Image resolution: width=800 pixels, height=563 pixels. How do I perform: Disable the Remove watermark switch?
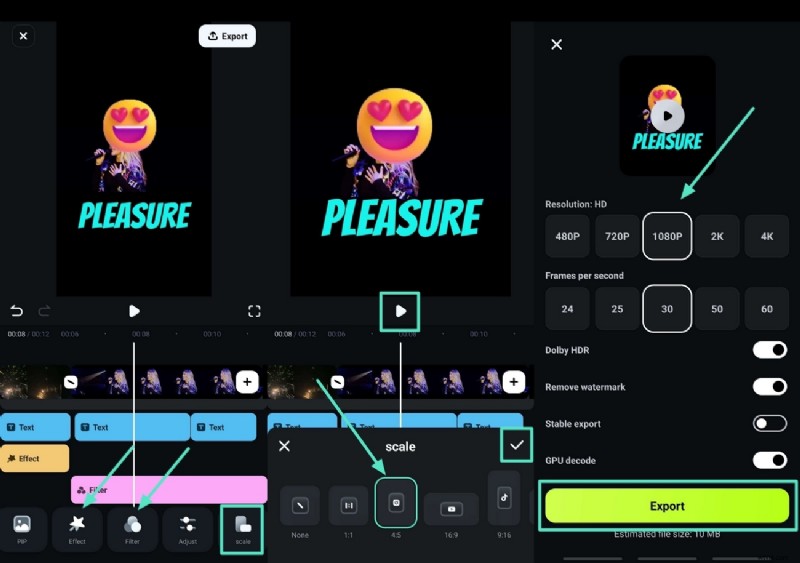[769, 386]
